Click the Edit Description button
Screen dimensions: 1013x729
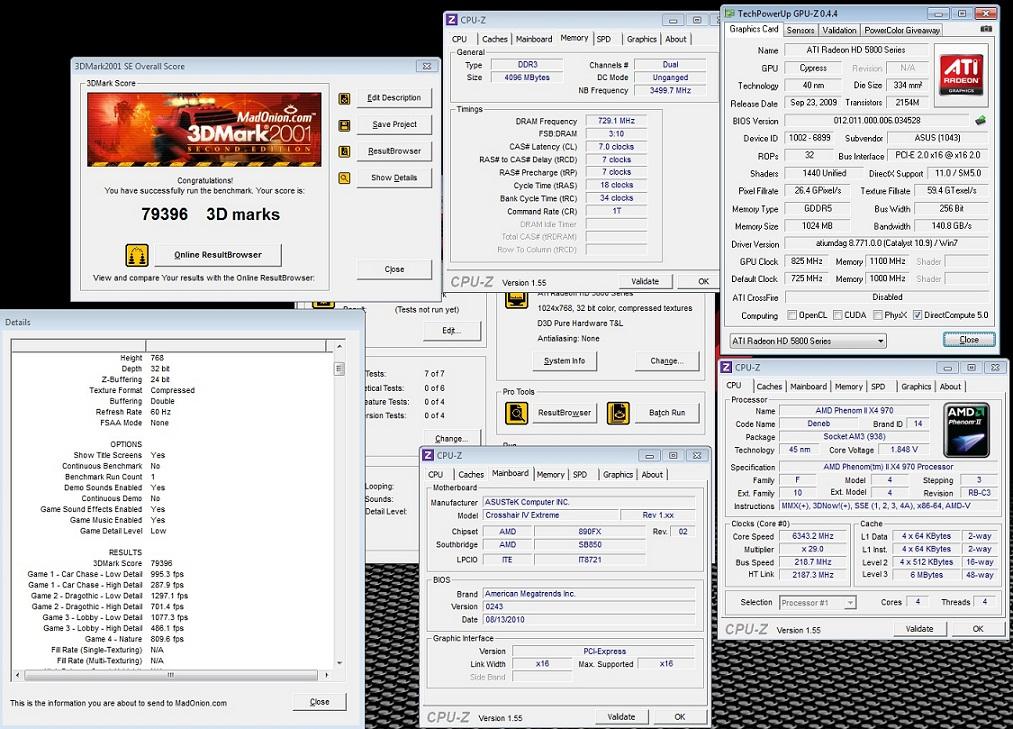tap(394, 98)
